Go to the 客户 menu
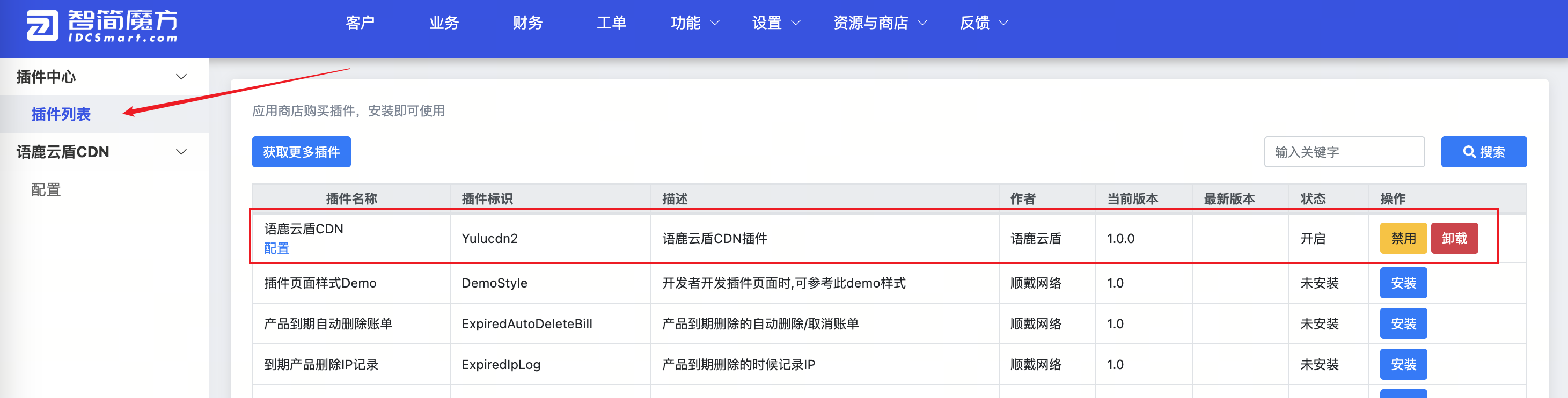 click(x=360, y=23)
